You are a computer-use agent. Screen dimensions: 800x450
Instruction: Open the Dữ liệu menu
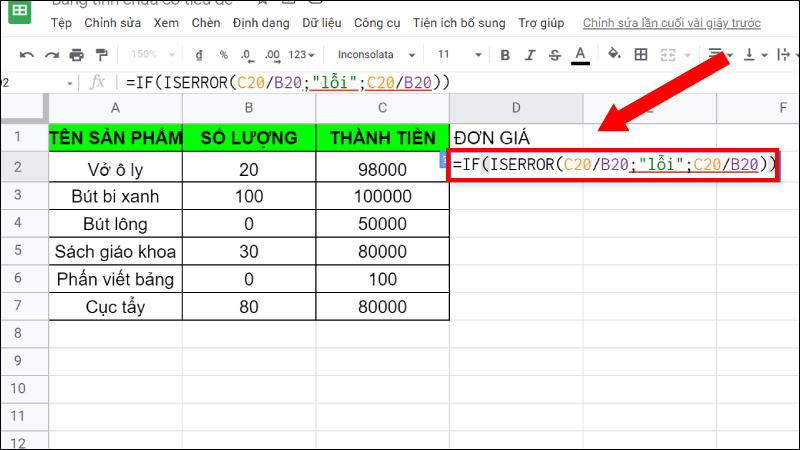point(324,22)
